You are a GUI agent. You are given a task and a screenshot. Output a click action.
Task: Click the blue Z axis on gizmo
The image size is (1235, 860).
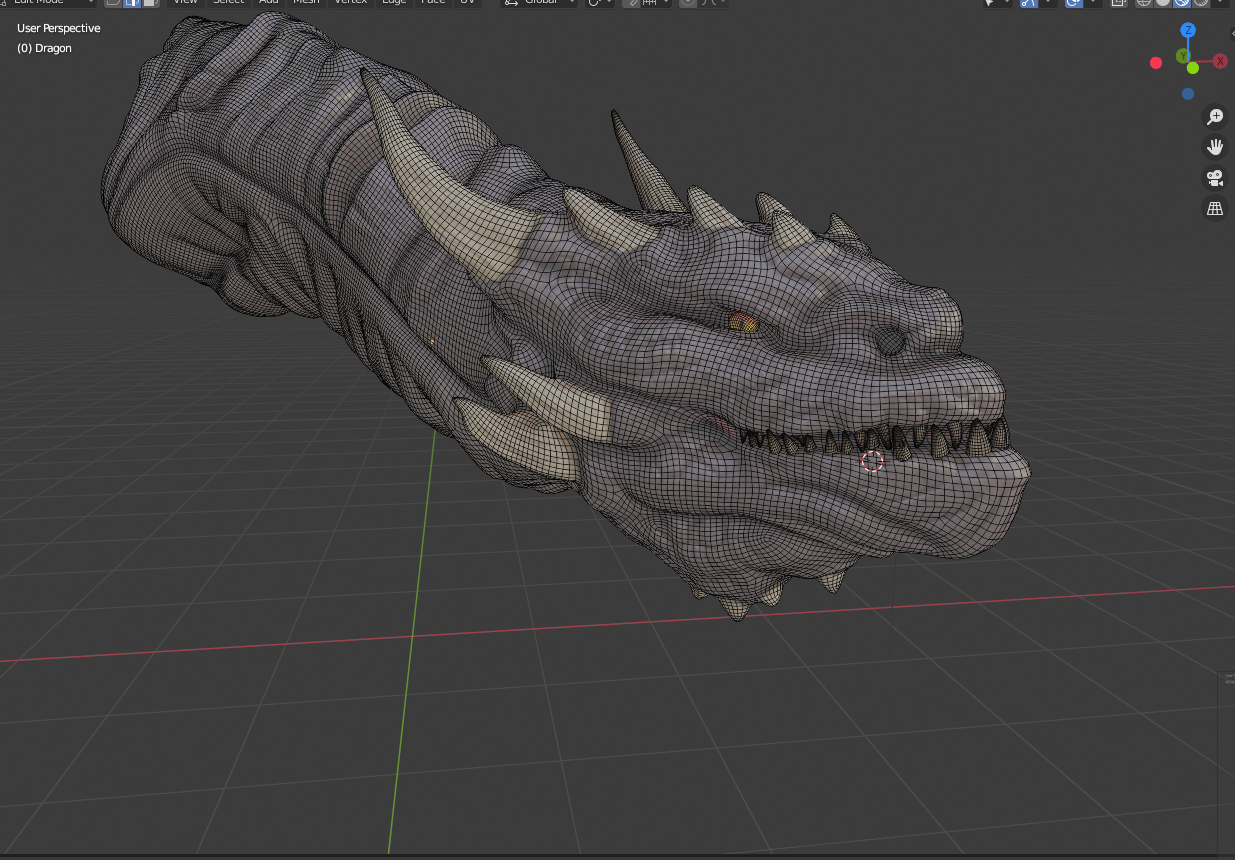pyautogui.click(x=1189, y=30)
